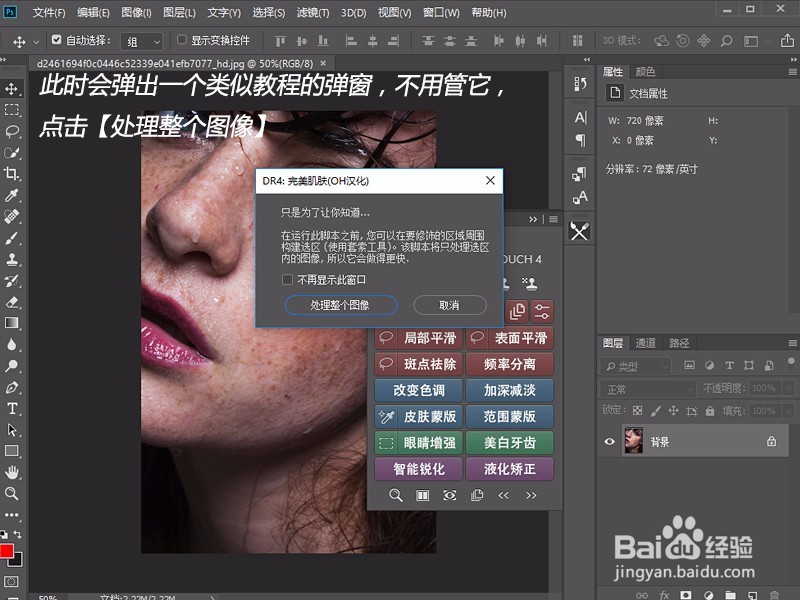Open the blend mode 正常 dropdown
The width and height of the screenshot is (800, 600).
click(x=647, y=389)
